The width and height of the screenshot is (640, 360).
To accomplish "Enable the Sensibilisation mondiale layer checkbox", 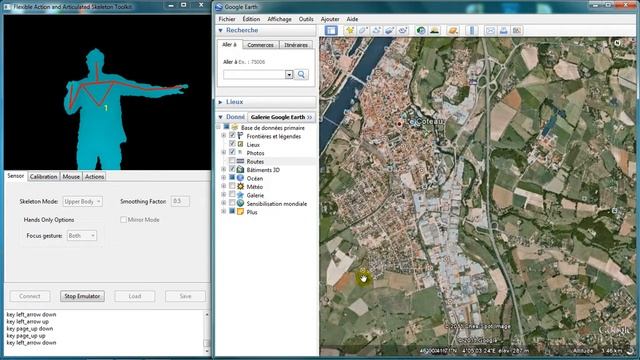I will point(232,203).
